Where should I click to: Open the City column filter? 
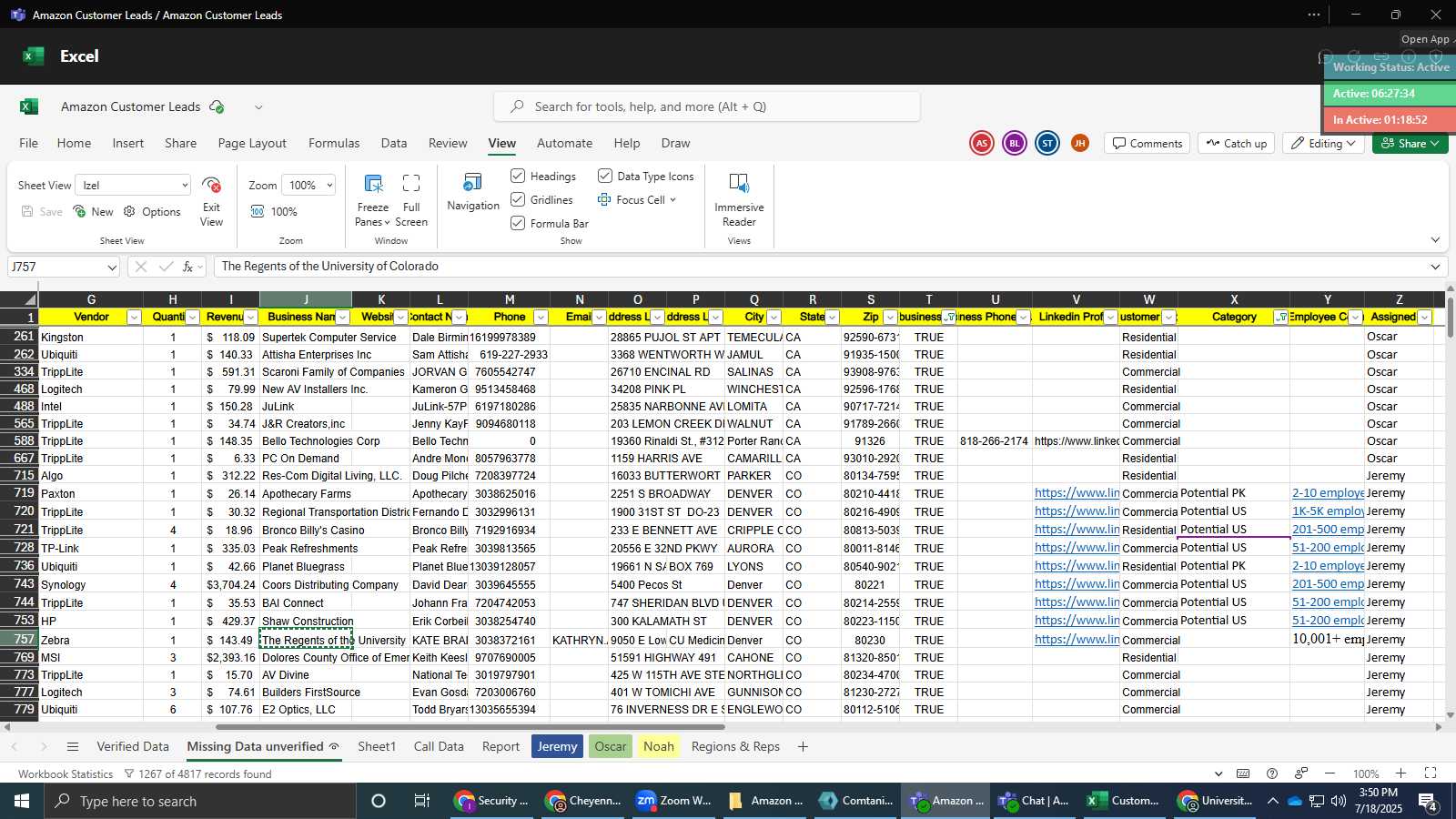click(x=773, y=318)
